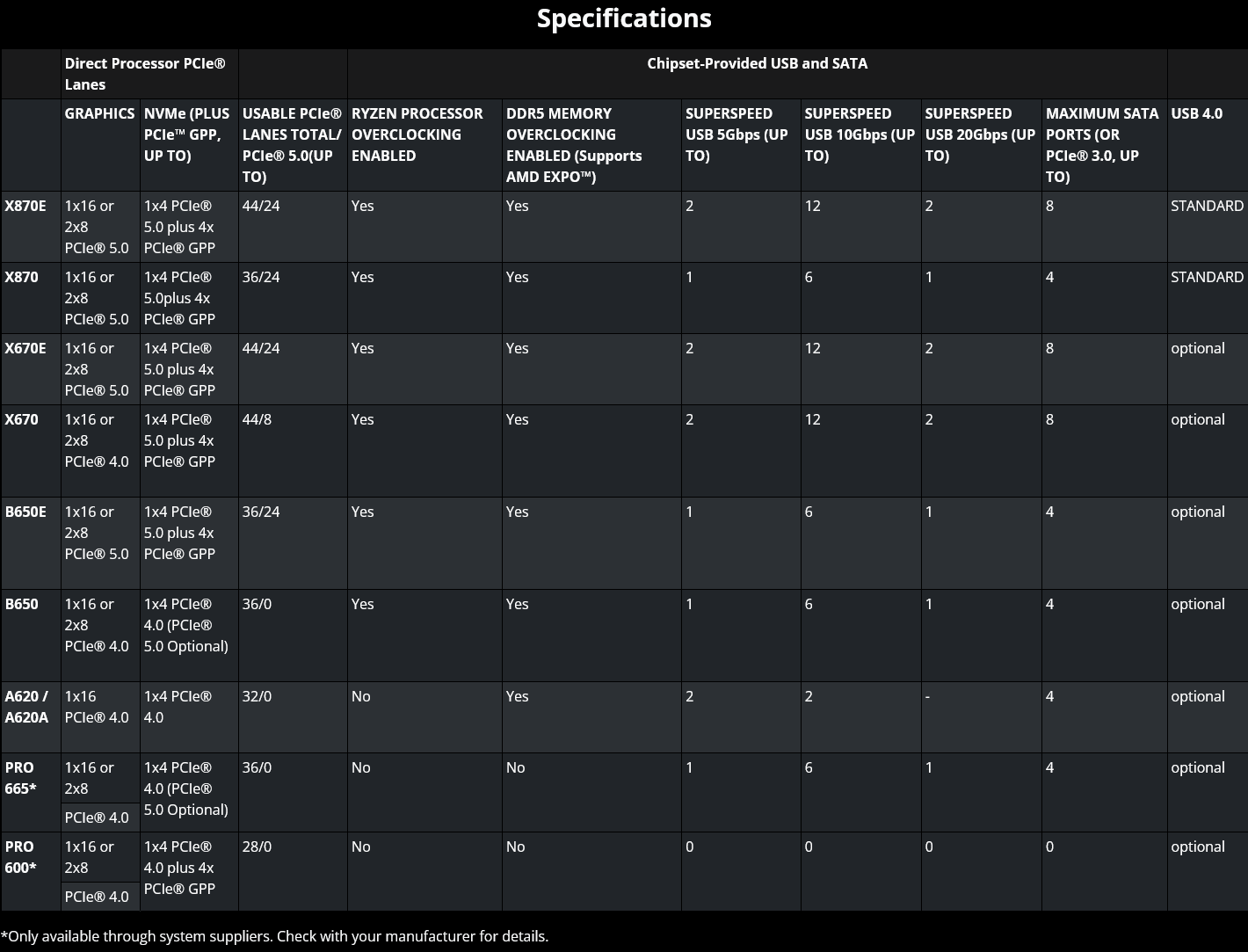Screen dimensions: 1248x952
Task: Select the MAXIMUM SATA PORTS column header
Action: (1102, 145)
